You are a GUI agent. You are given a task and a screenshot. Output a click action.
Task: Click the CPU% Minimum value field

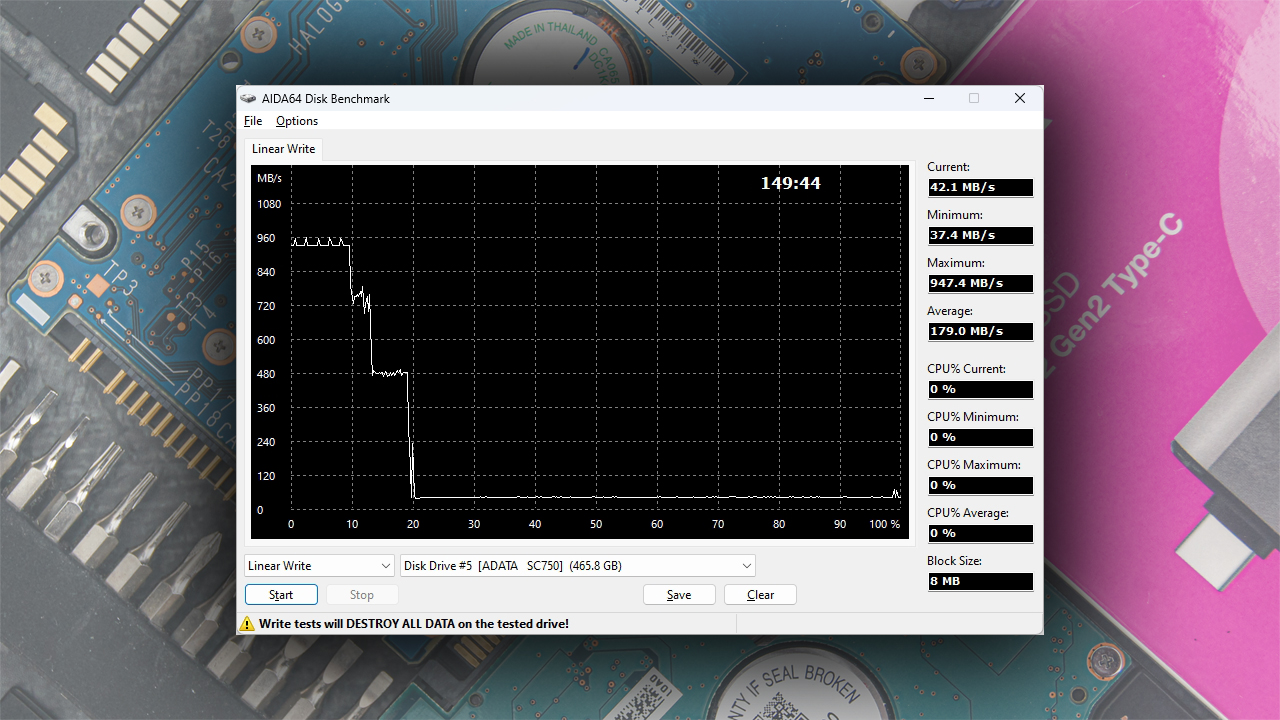980,437
